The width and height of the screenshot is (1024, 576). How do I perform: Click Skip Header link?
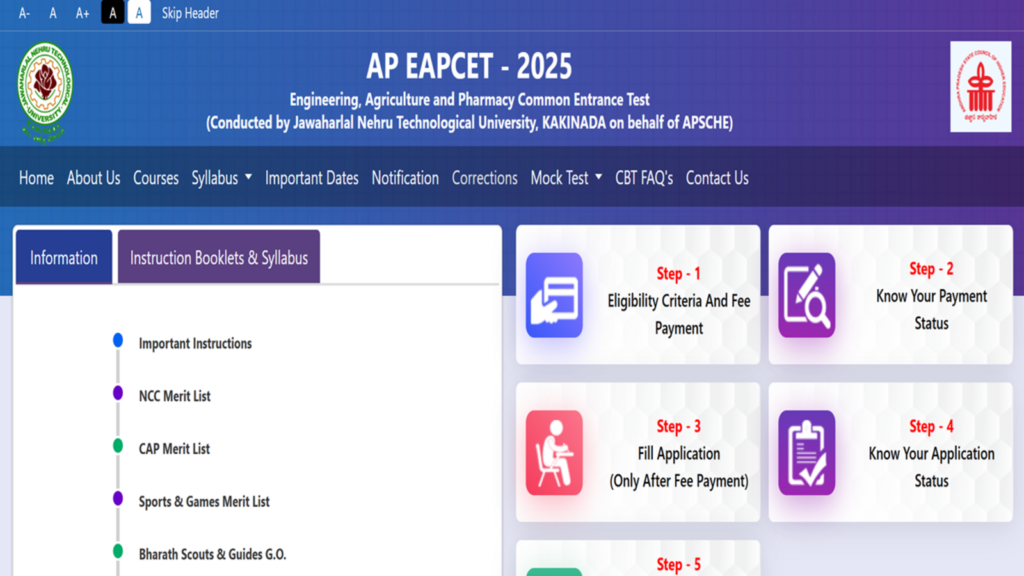(x=190, y=13)
